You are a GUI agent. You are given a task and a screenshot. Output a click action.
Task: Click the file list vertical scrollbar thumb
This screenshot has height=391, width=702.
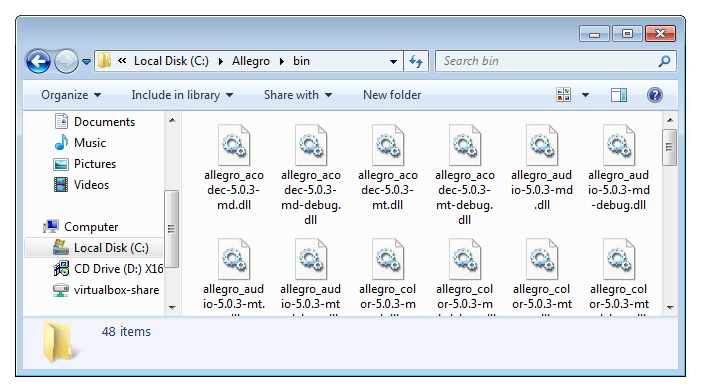click(x=670, y=147)
